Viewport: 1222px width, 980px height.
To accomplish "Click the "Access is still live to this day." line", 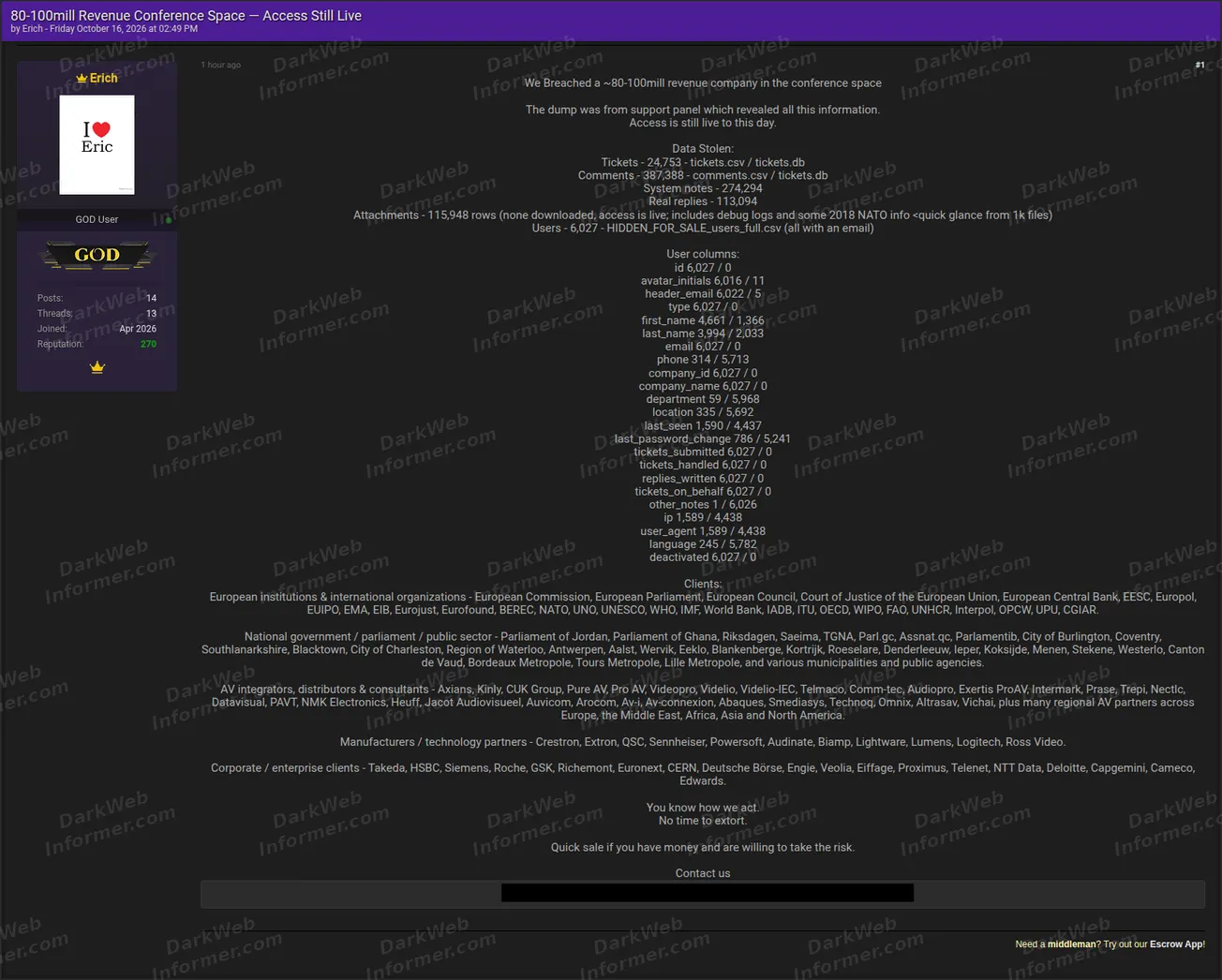I will pos(703,123).
